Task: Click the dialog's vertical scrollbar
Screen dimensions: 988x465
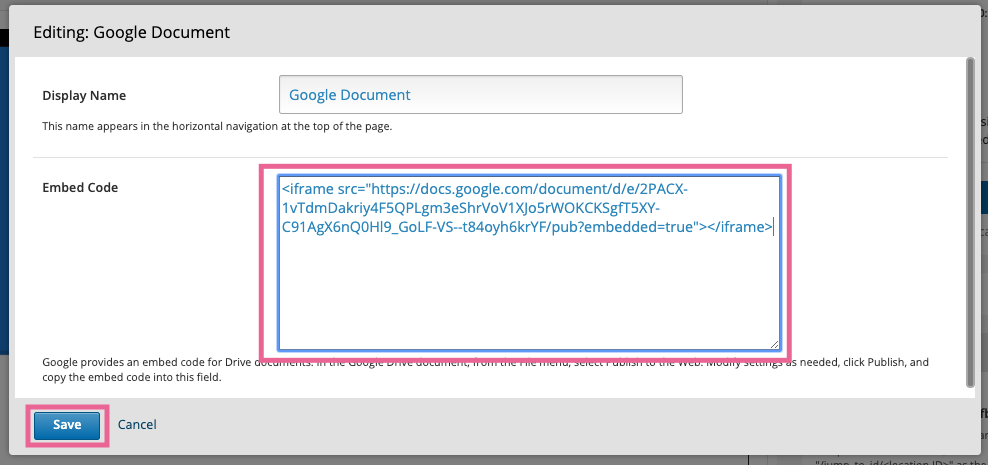Action: (x=970, y=222)
